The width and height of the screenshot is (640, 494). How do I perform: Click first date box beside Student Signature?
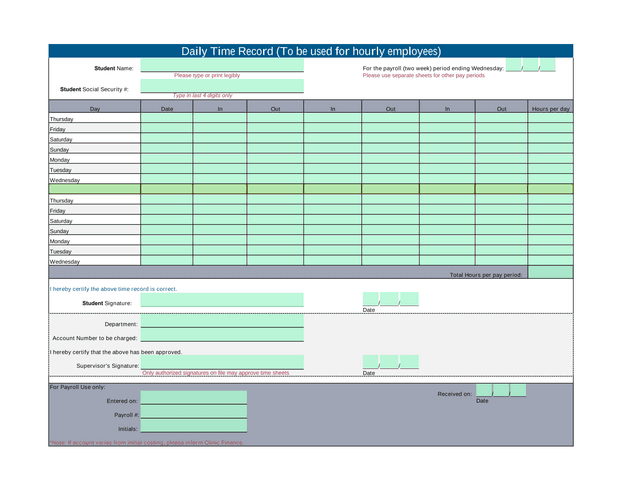[x=371, y=298]
